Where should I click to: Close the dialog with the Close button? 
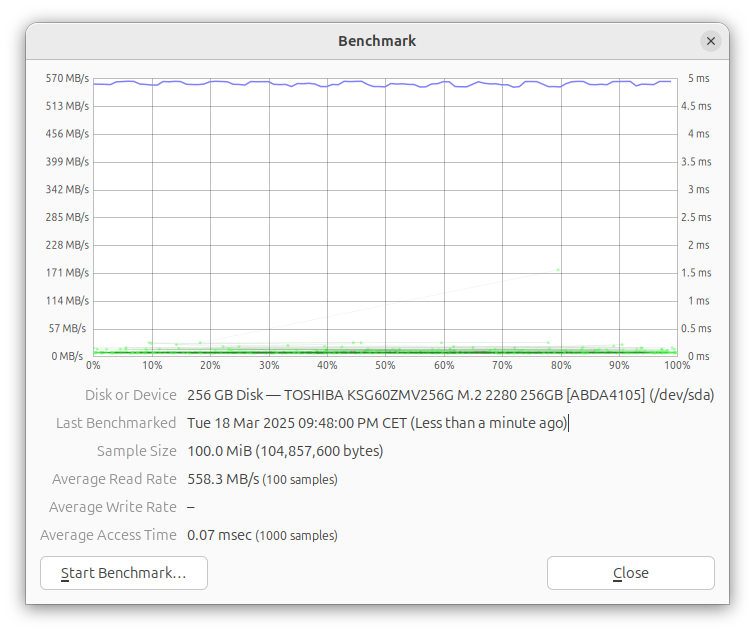(631, 573)
